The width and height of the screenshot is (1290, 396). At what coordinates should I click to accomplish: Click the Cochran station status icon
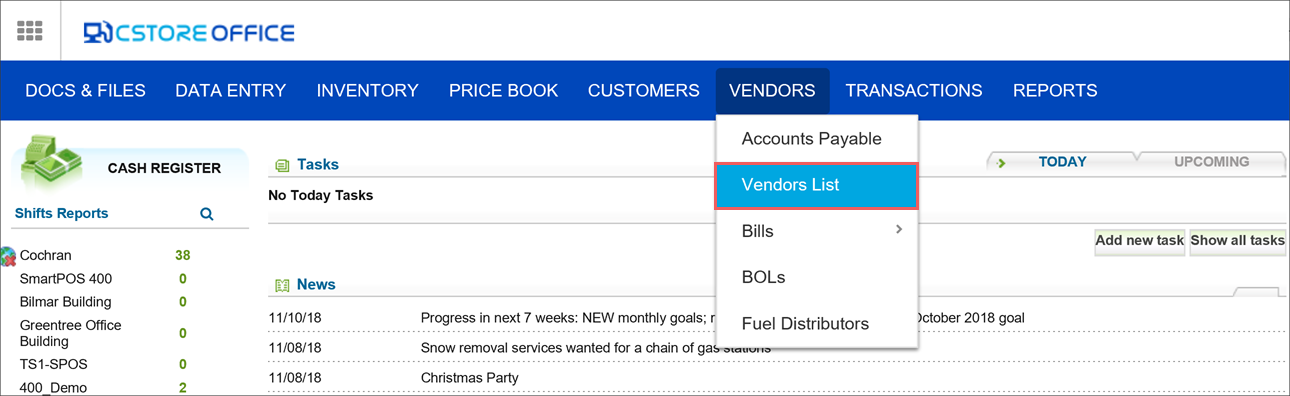click(8, 256)
